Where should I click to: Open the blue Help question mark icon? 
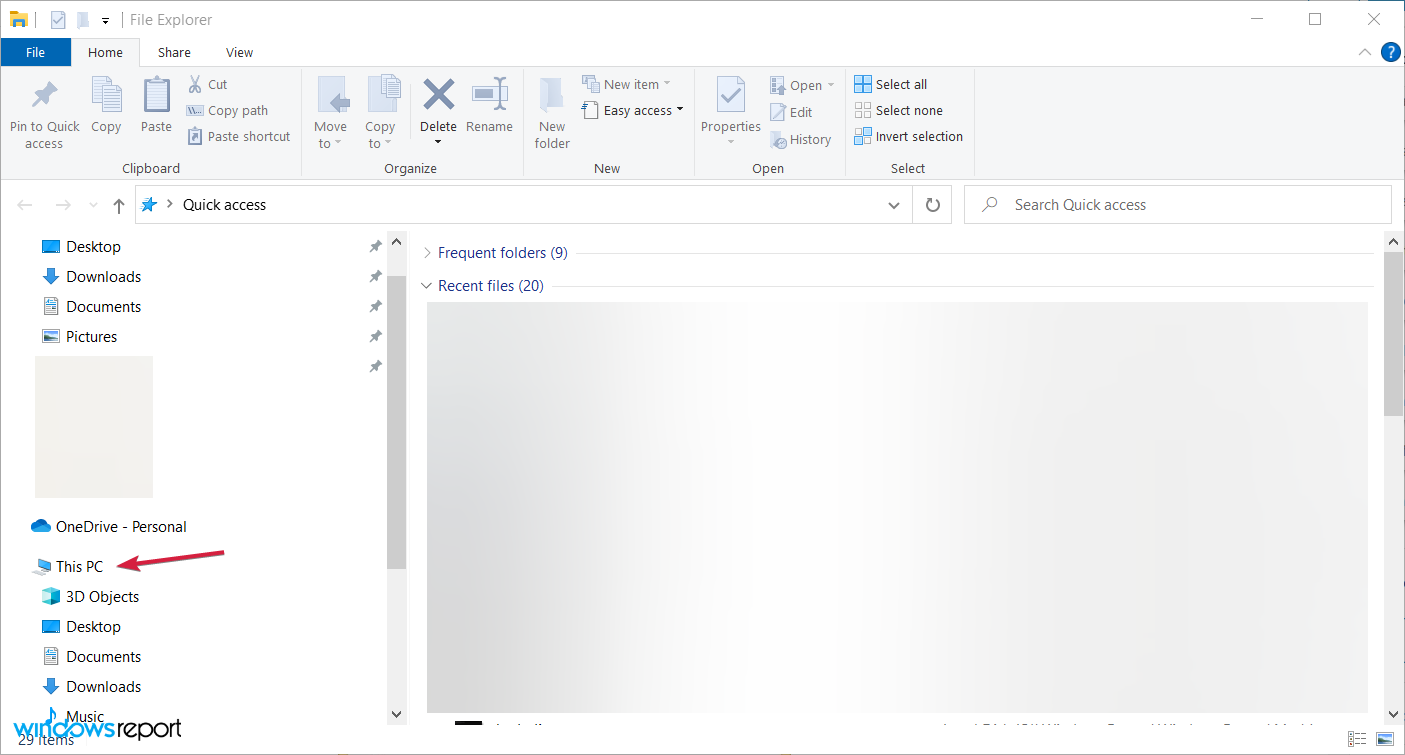pos(1390,52)
